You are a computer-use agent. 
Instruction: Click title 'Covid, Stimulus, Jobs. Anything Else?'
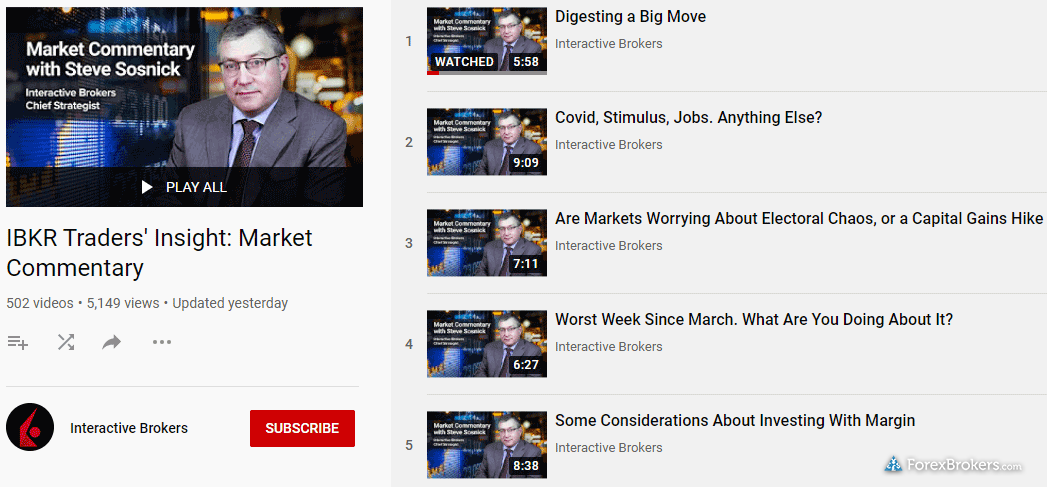(x=688, y=118)
